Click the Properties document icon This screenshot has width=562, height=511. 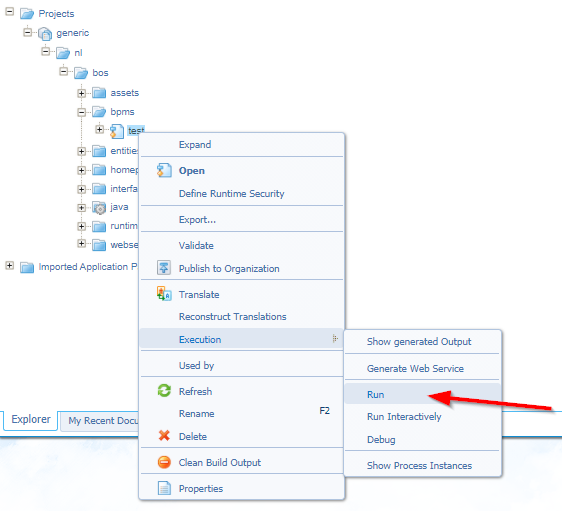point(164,488)
